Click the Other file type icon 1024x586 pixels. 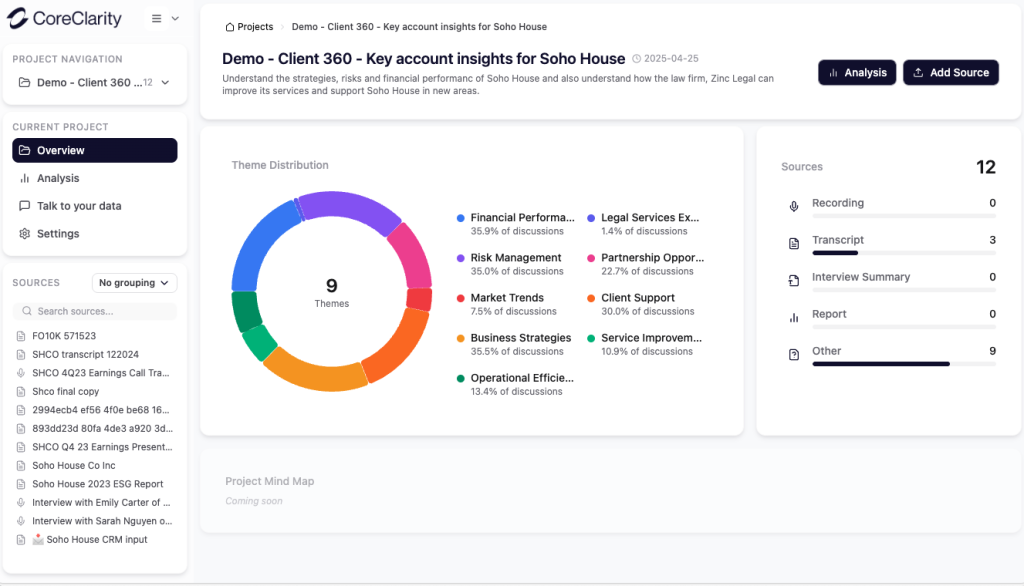794,354
